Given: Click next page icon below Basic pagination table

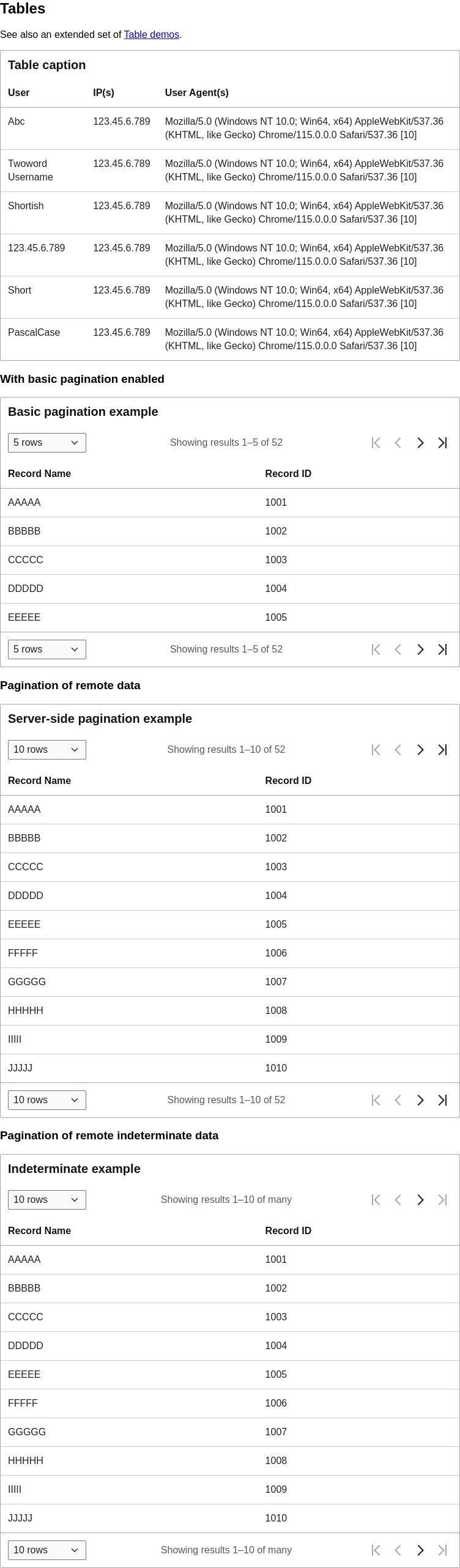Looking at the screenshot, I should click(x=420, y=649).
